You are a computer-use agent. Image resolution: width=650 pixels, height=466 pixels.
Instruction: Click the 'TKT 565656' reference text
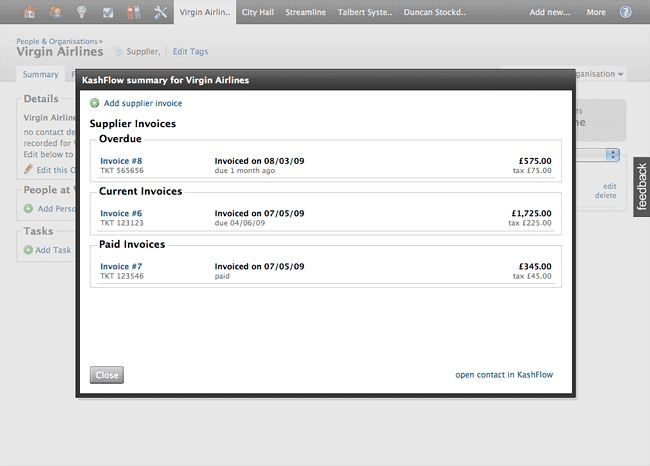point(122,170)
